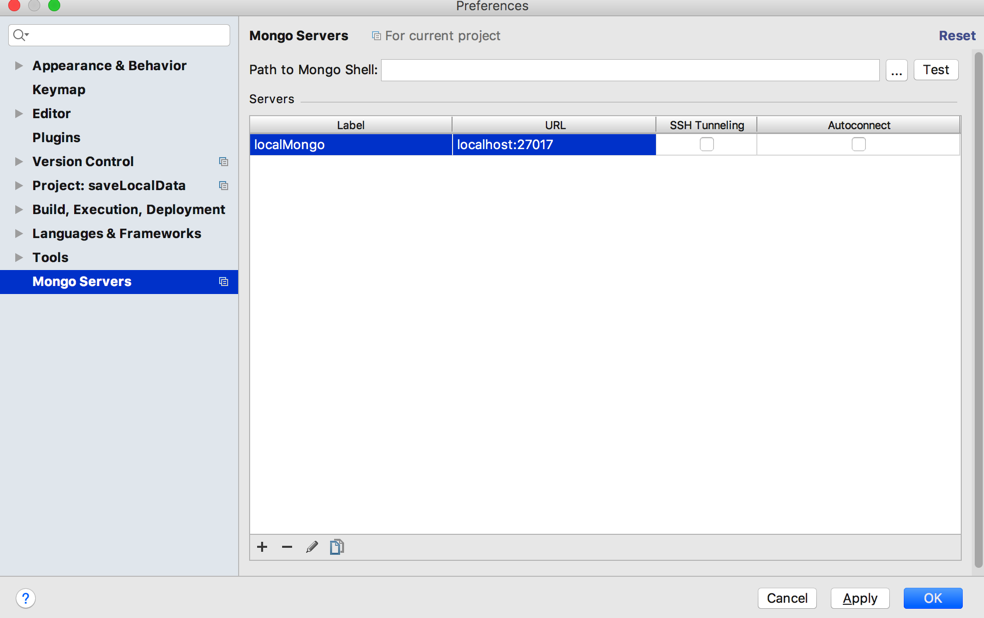
Task: Click the Apply button
Action: point(860,598)
